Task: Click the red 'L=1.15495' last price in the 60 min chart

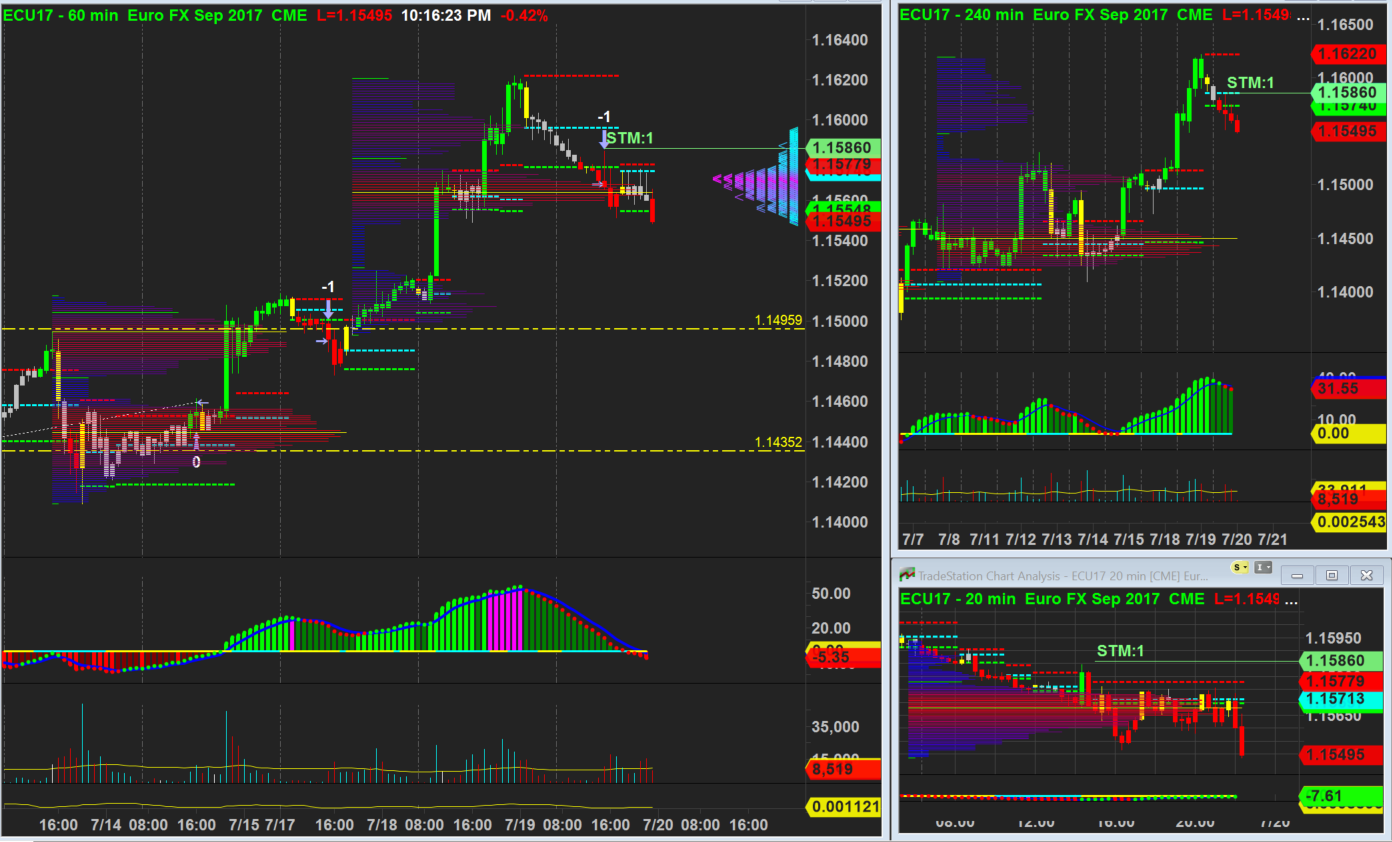Action: (353, 16)
